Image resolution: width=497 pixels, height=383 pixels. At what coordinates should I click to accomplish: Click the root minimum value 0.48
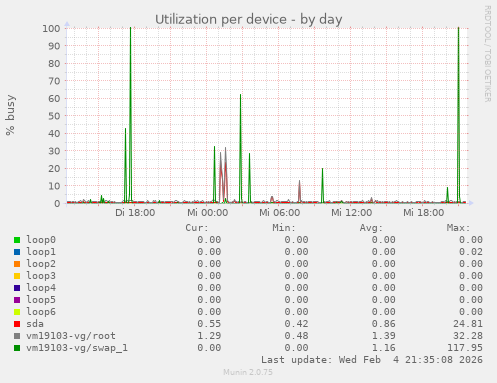tap(296, 336)
